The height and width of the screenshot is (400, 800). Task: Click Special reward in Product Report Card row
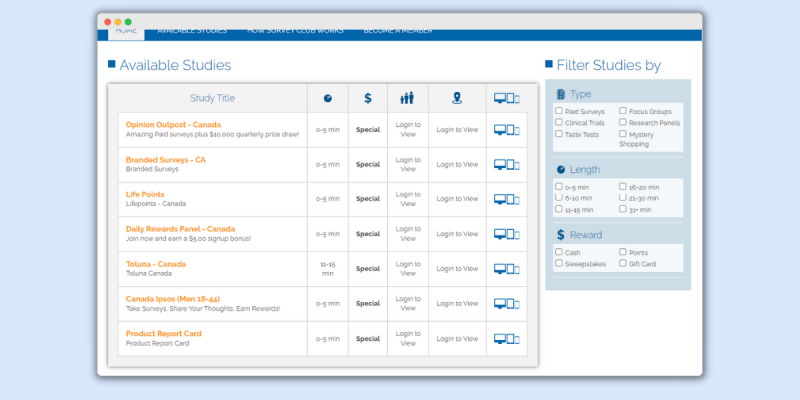point(368,339)
